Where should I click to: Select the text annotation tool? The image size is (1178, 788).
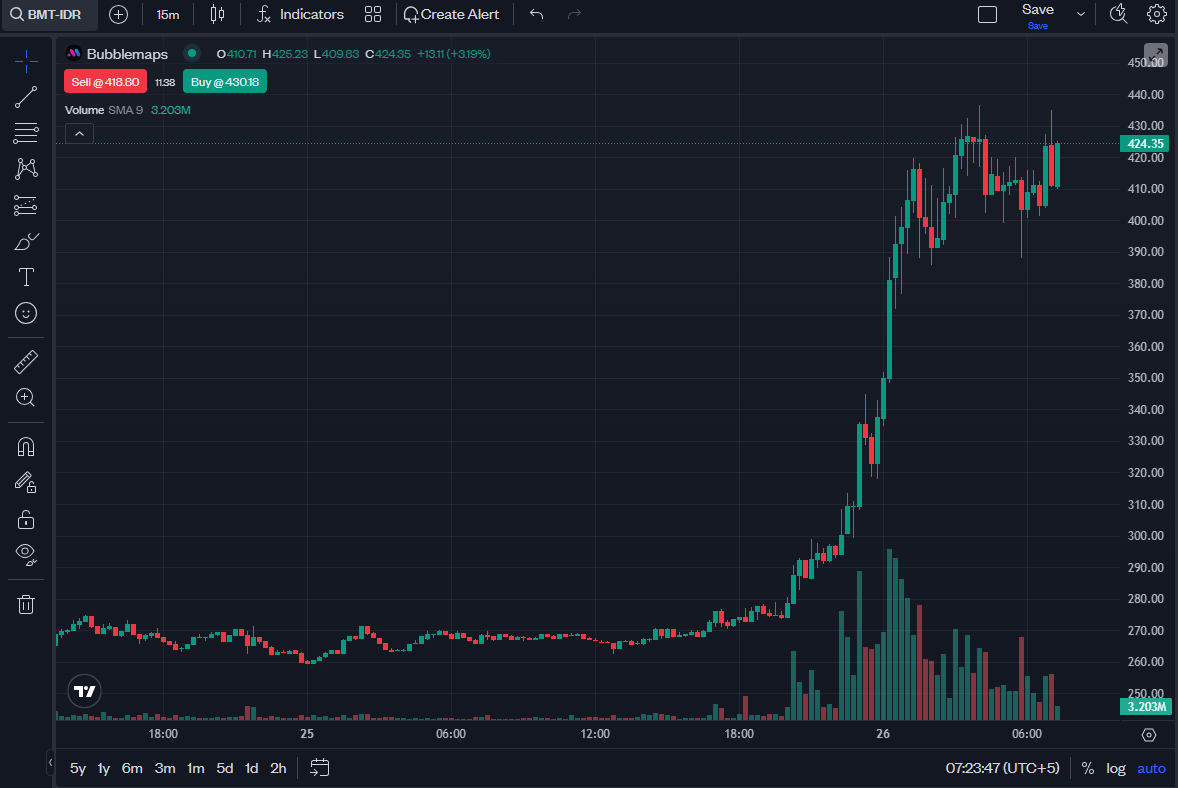pos(26,277)
